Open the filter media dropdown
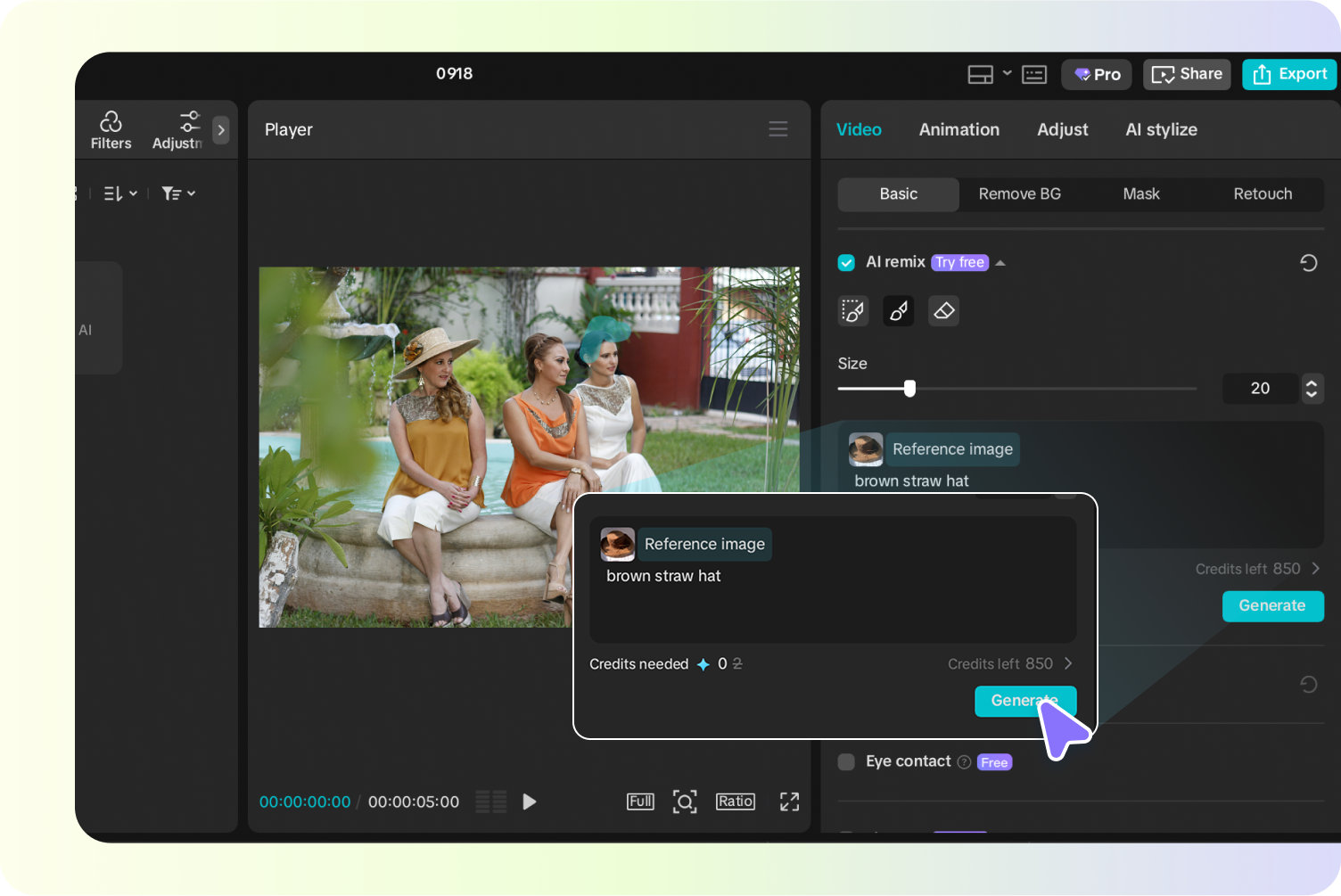This screenshot has width=1341, height=896. [178, 193]
